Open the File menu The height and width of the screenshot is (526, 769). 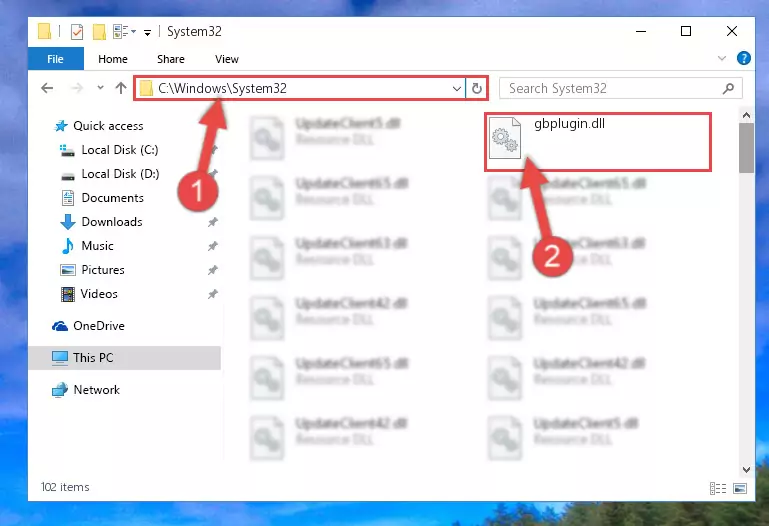[x=55, y=59]
